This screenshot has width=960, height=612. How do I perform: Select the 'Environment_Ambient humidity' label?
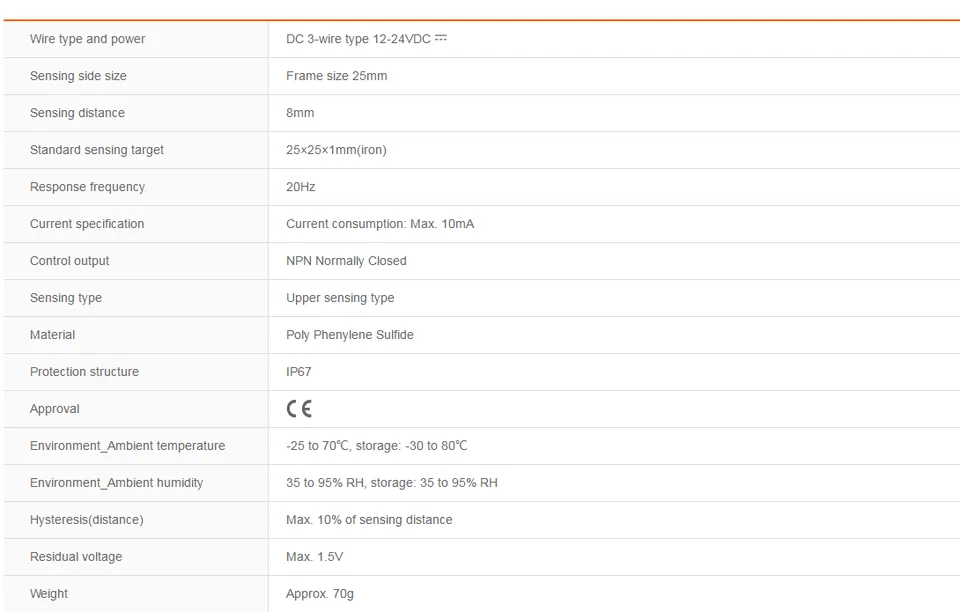116,483
